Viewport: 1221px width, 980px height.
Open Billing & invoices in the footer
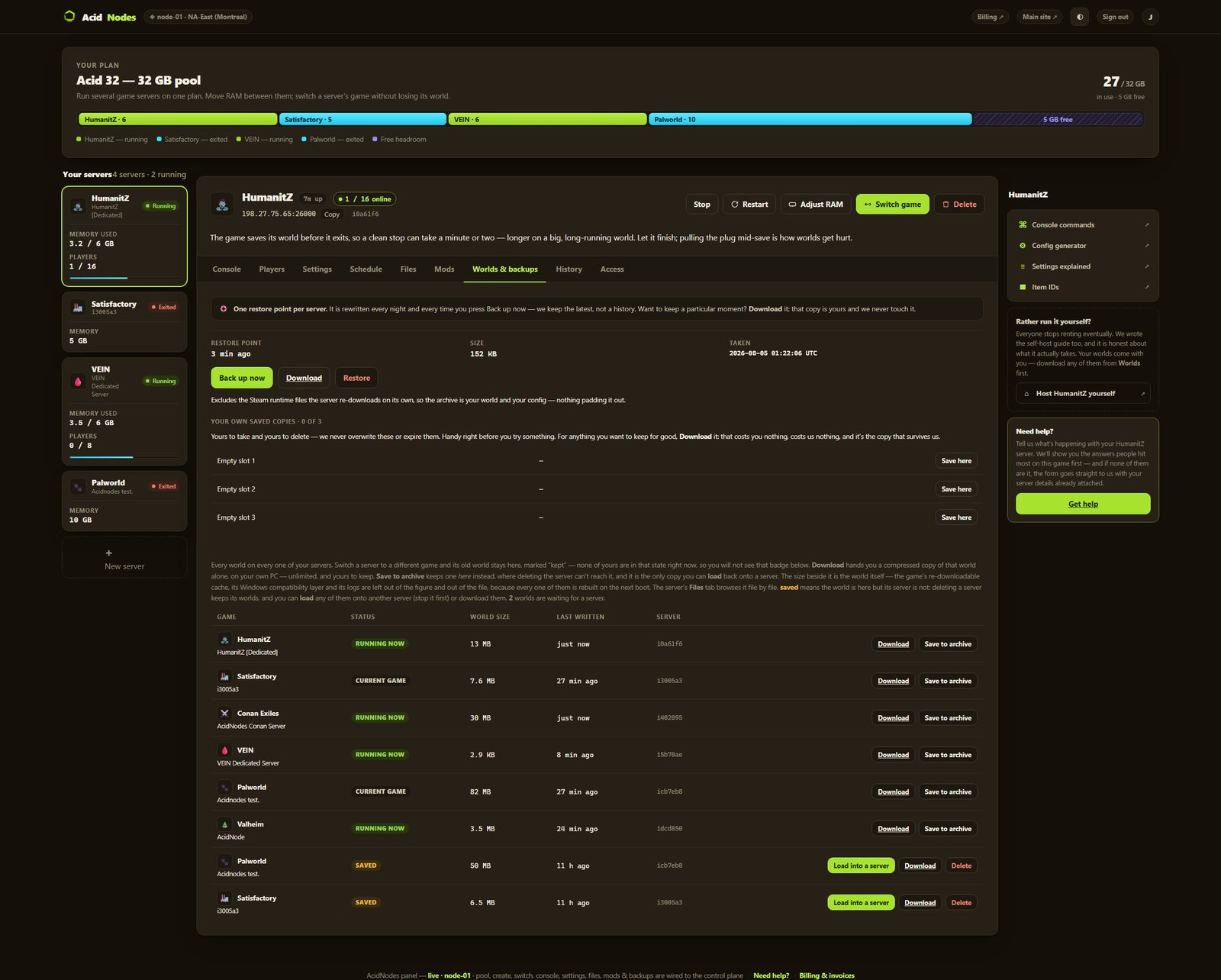pyautogui.click(x=826, y=975)
